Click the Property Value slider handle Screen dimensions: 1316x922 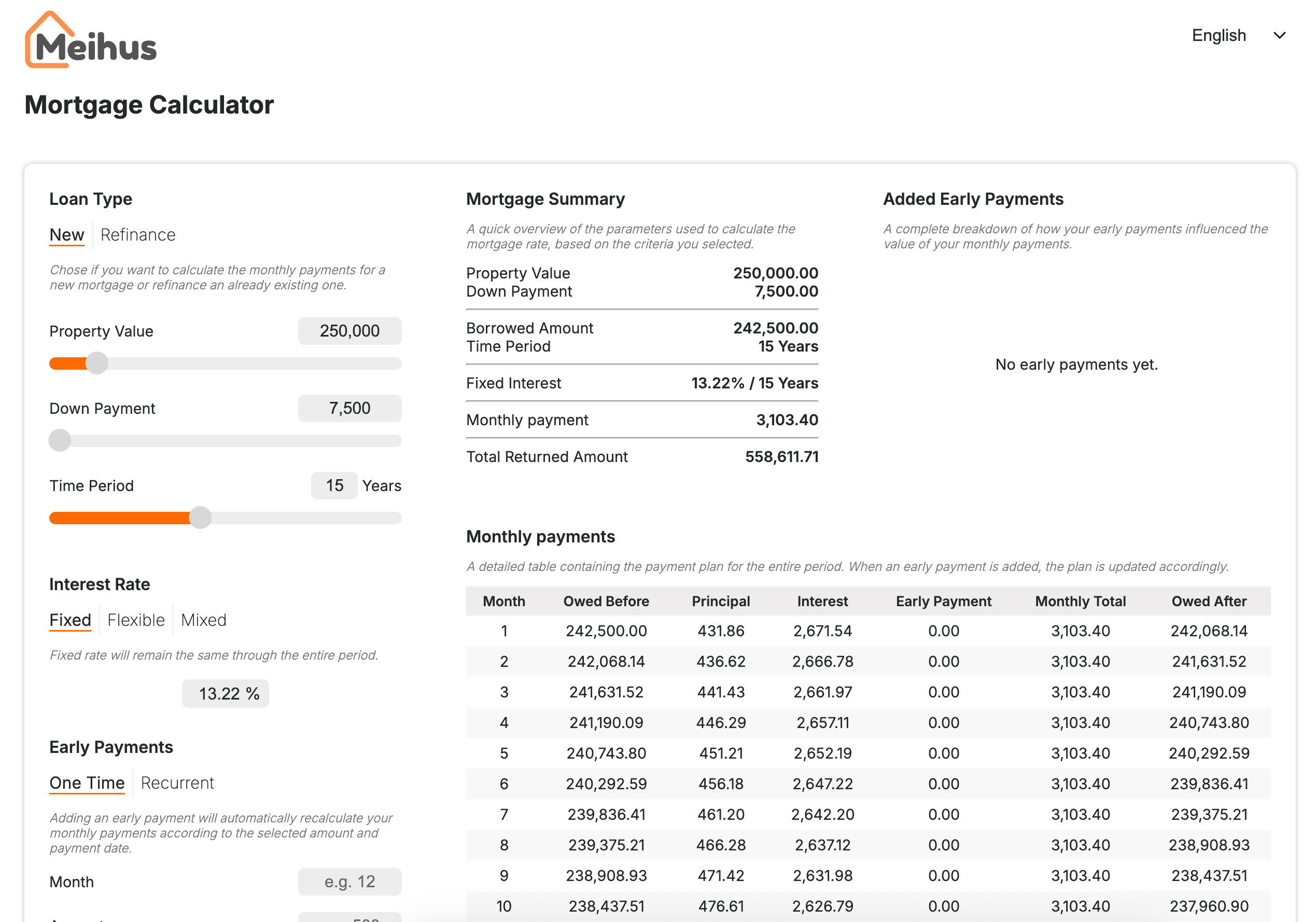(97, 363)
